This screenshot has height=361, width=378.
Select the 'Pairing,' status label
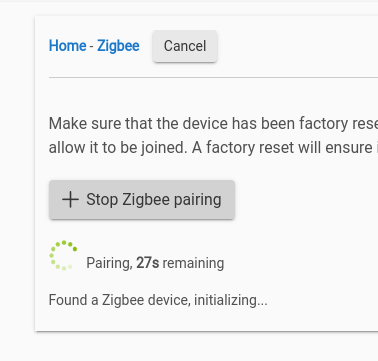click(x=110, y=263)
